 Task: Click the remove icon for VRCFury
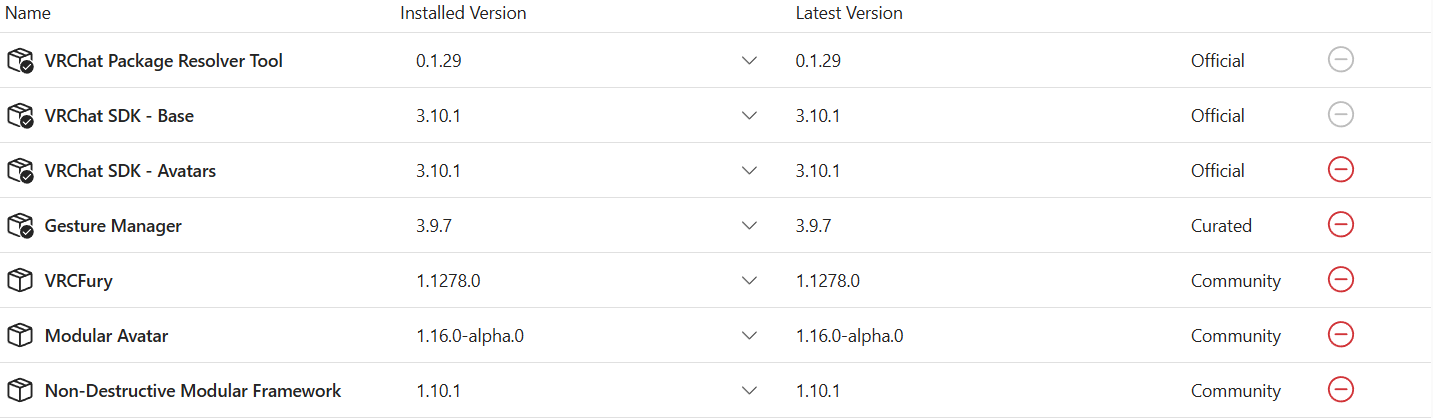pos(1340,280)
